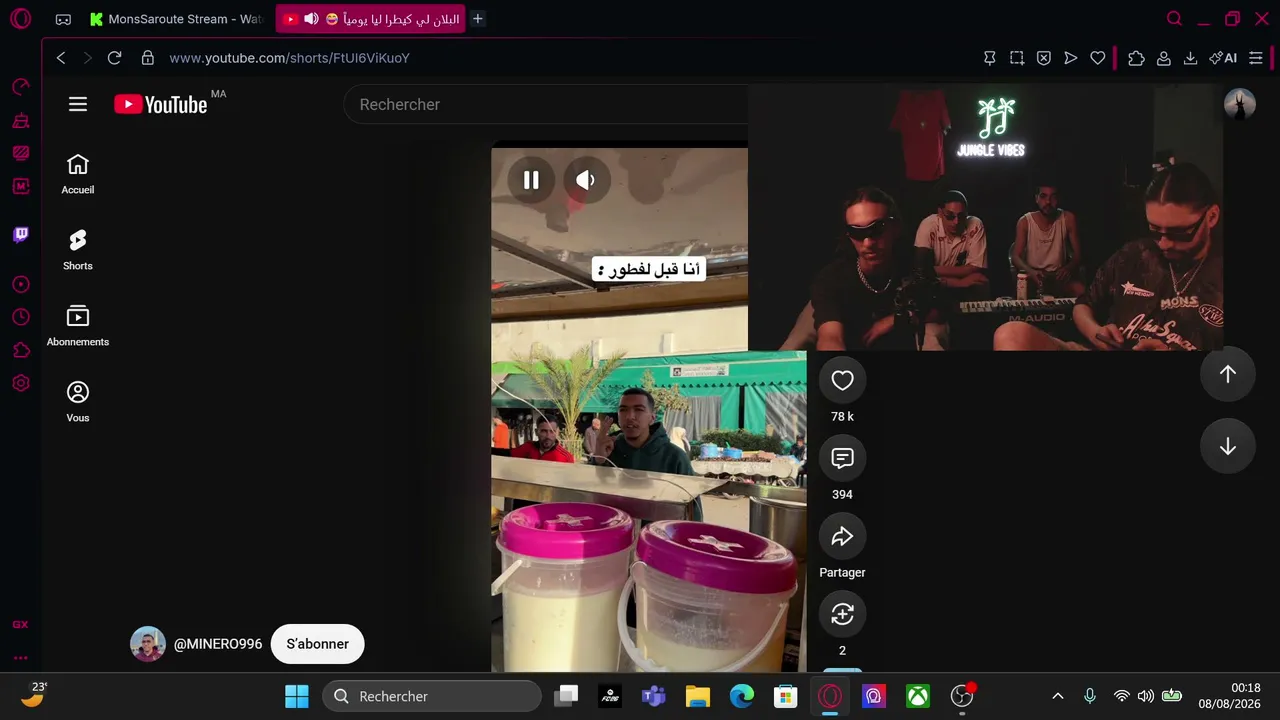Open Microsoft Store from the taskbar
This screenshot has height=720, width=1280.
pyautogui.click(x=786, y=696)
